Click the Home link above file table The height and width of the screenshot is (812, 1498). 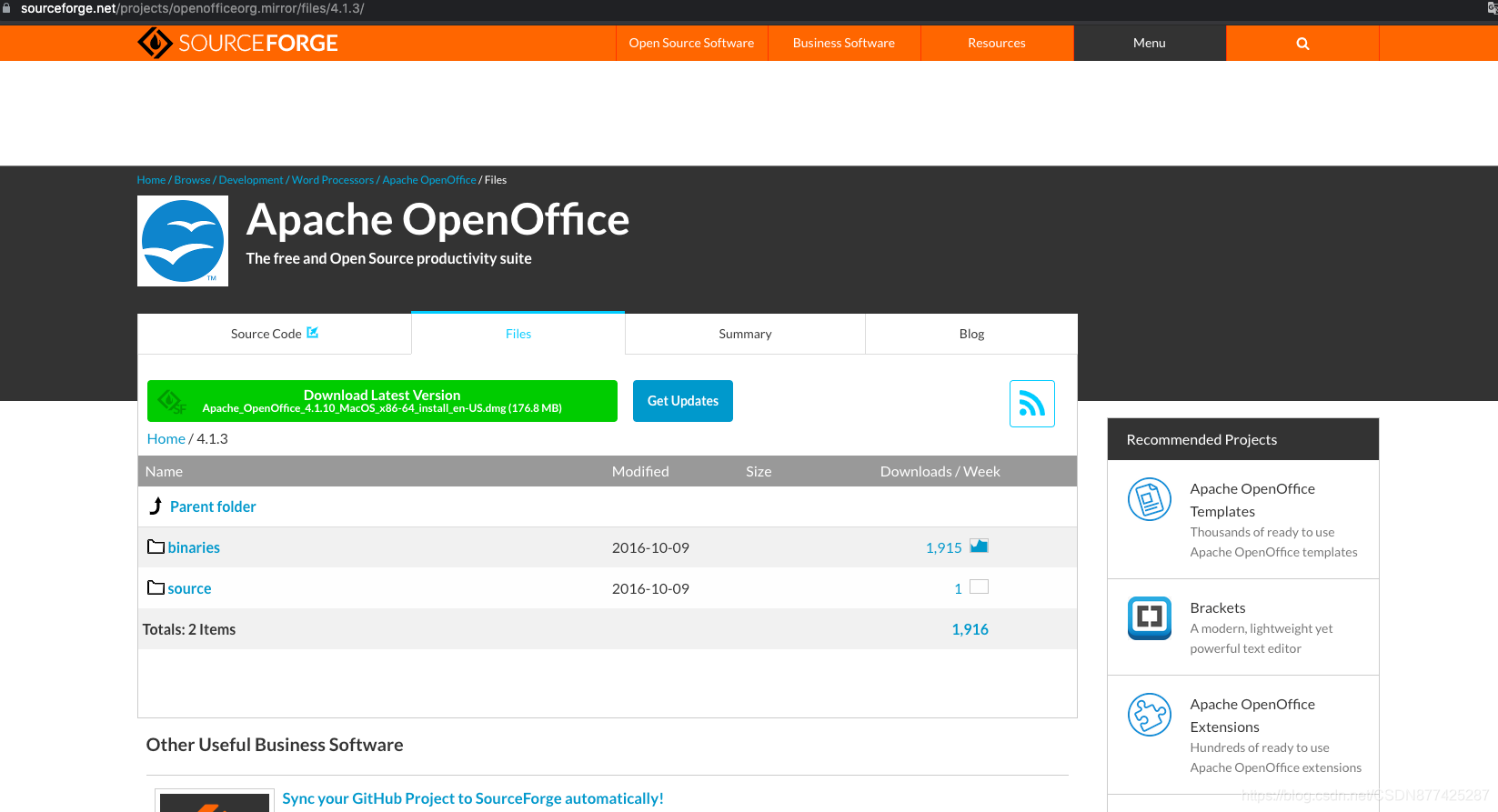(x=166, y=438)
